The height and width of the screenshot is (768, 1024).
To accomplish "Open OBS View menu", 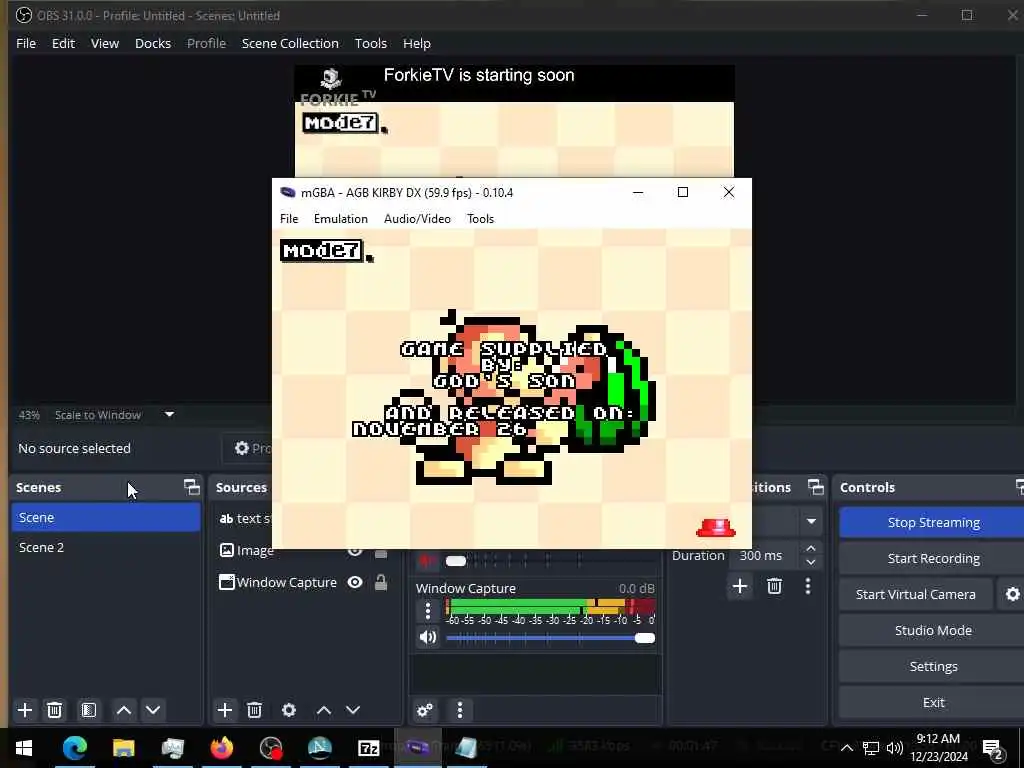I will click(104, 43).
